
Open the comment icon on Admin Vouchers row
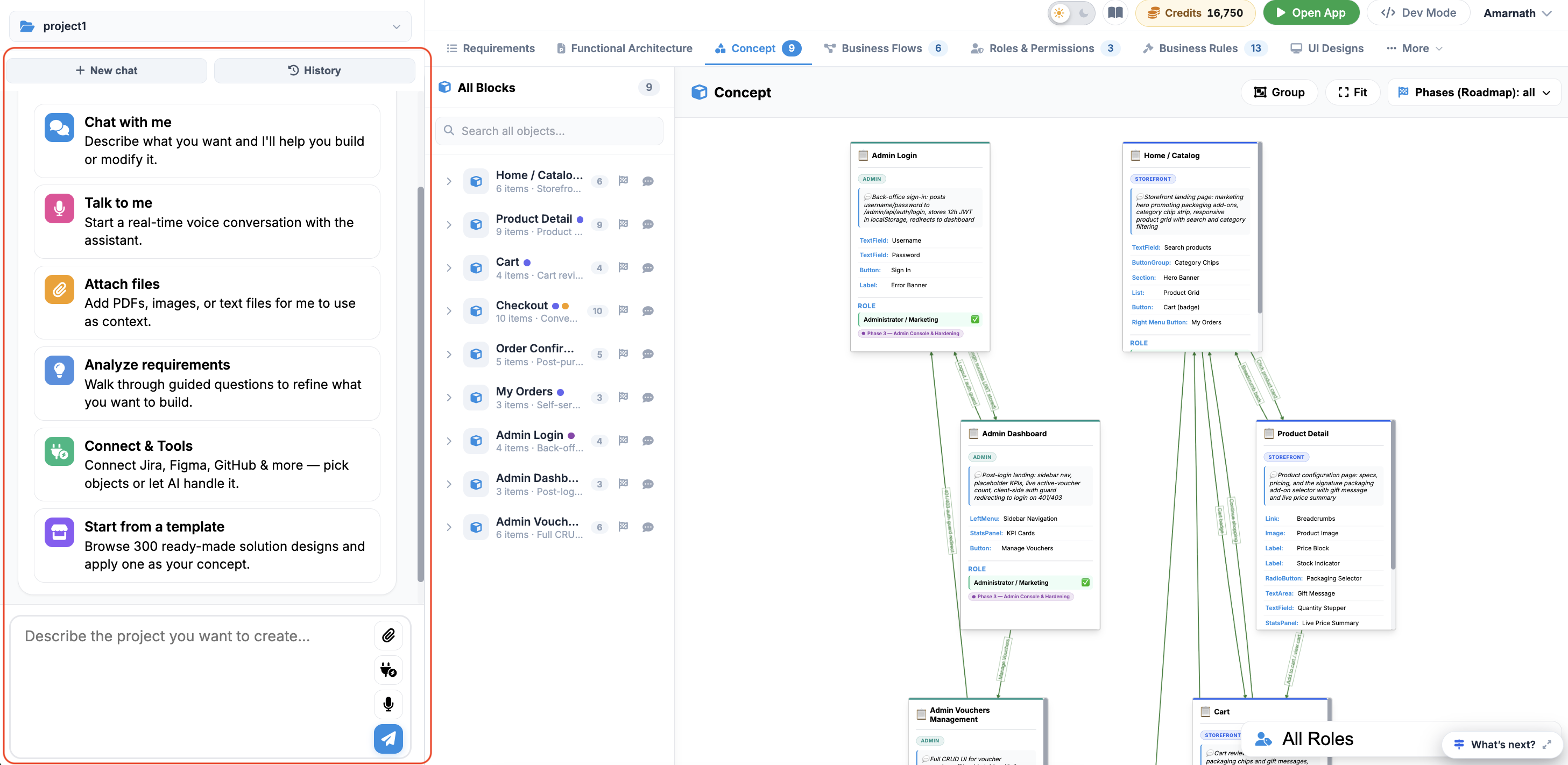coord(648,527)
